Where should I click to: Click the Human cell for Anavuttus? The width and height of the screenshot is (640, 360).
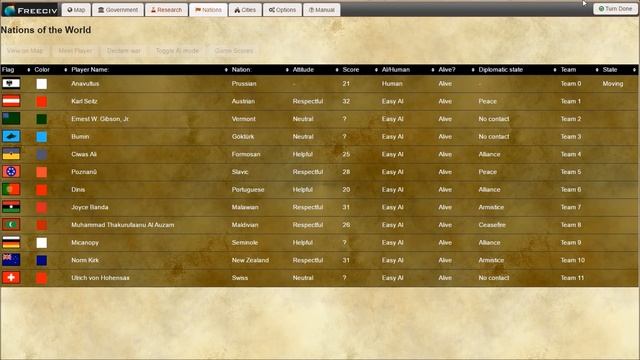click(x=392, y=84)
